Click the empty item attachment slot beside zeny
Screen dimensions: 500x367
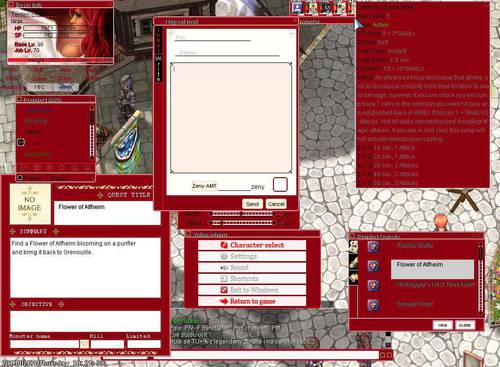click(280, 184)
